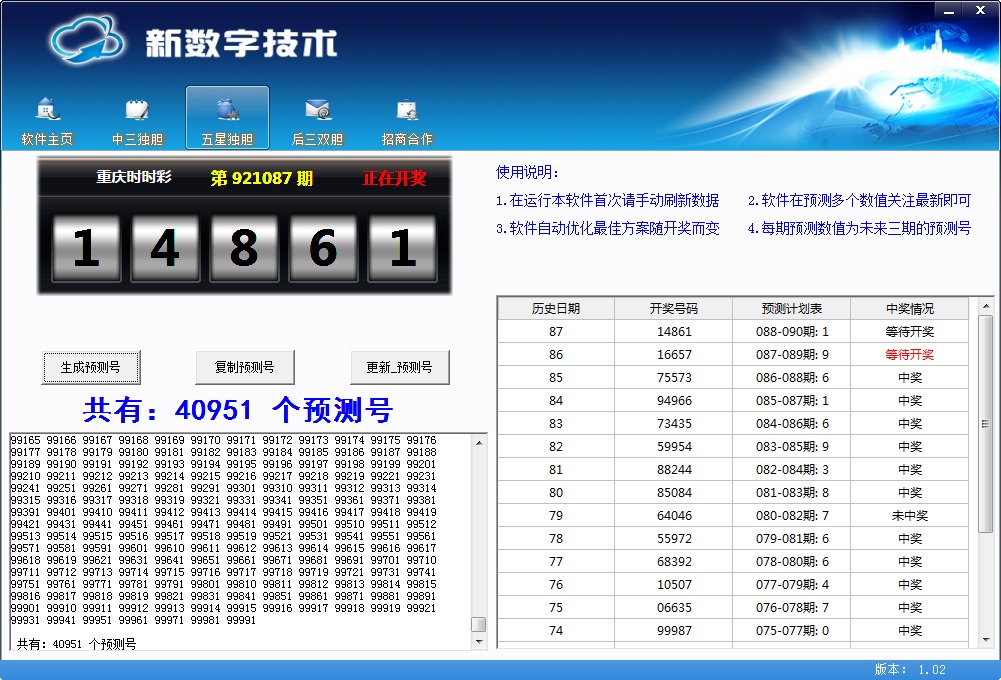Click the history table scrollbar down arrow
Screen dimensions: 1001x680
[986, 640]
